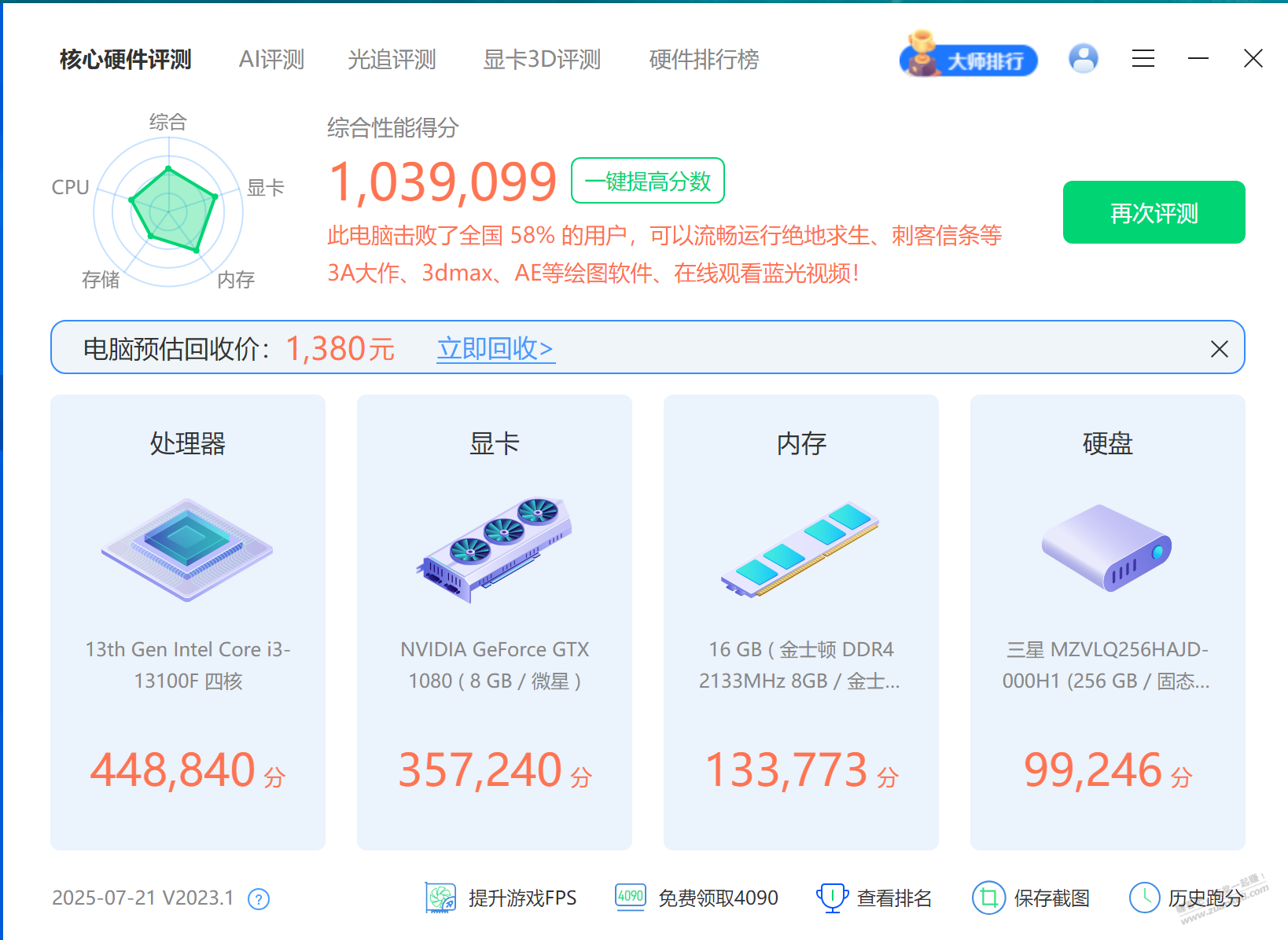Select the processor chip illustration
This screenshot has width=1288, height=940.
click(187, 550)
